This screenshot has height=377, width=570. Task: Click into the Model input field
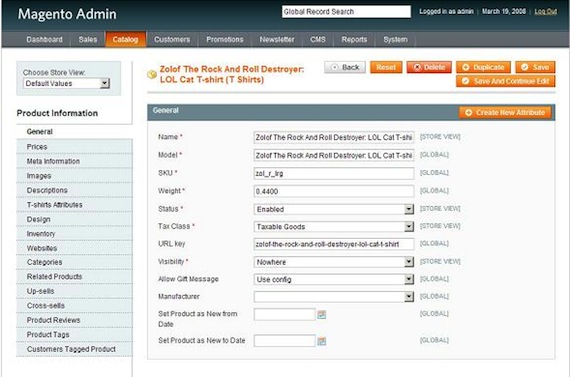(334, 155)
